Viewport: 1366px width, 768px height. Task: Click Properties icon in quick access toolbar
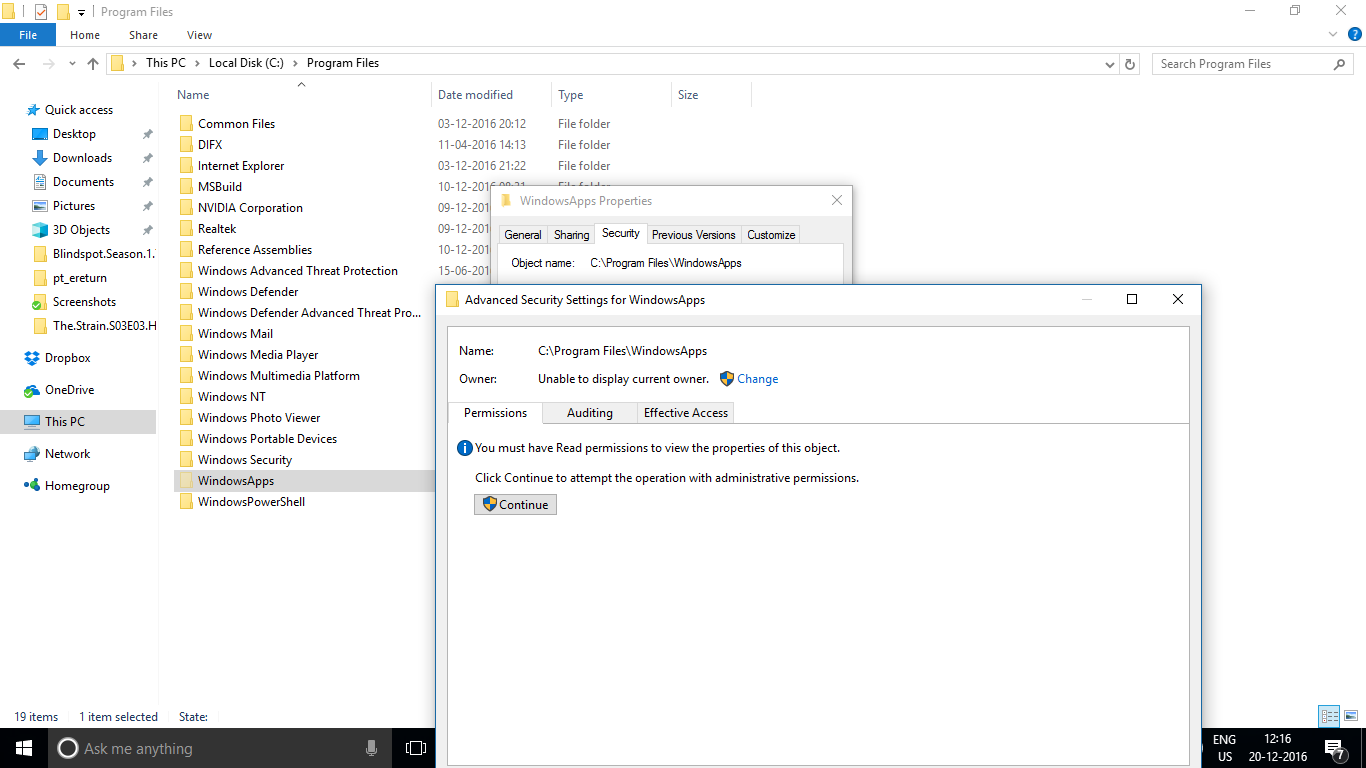(40, 12)
